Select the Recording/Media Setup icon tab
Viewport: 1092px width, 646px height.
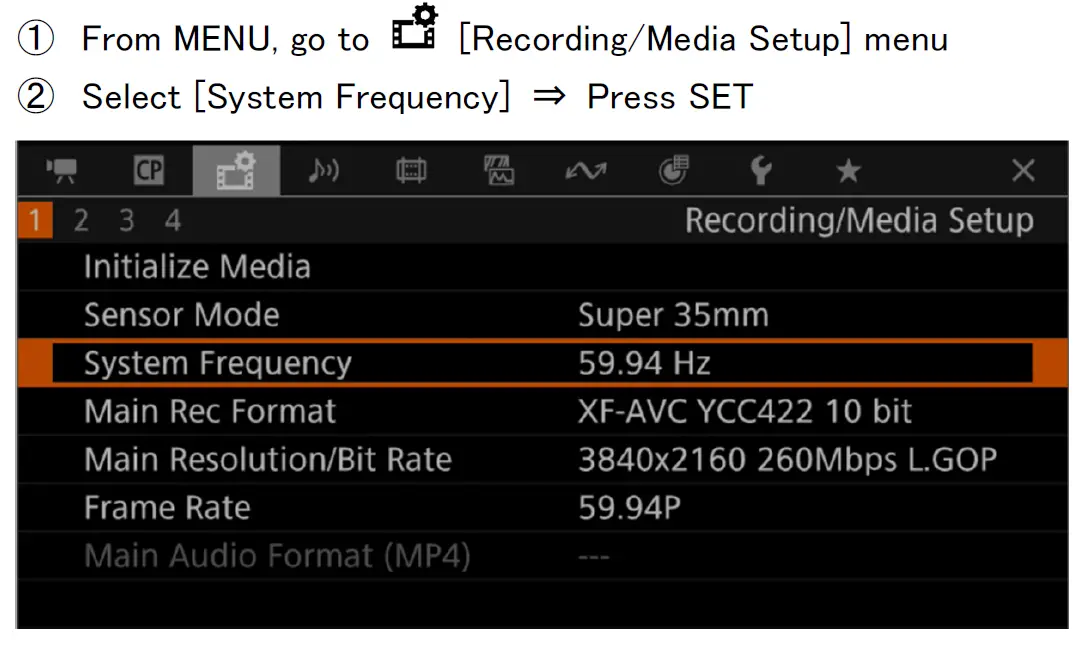click(236, 171)
